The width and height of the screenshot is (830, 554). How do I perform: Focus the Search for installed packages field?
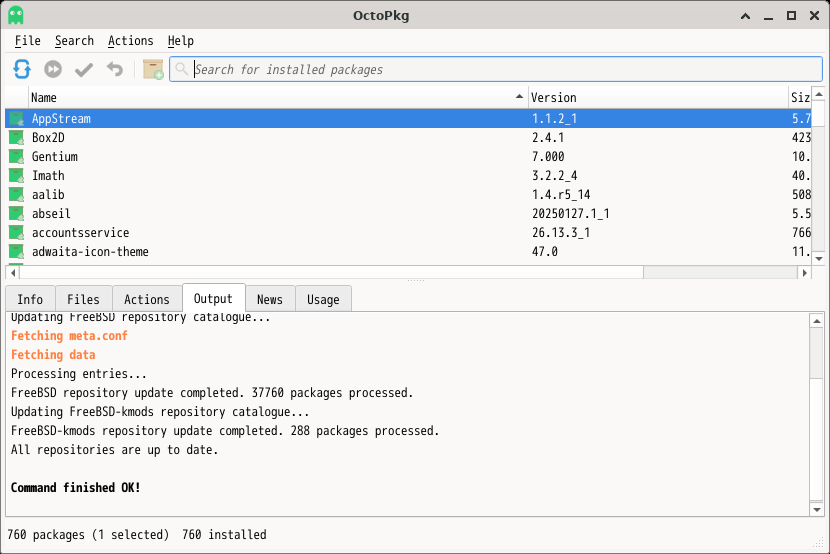tap(496, 69)
